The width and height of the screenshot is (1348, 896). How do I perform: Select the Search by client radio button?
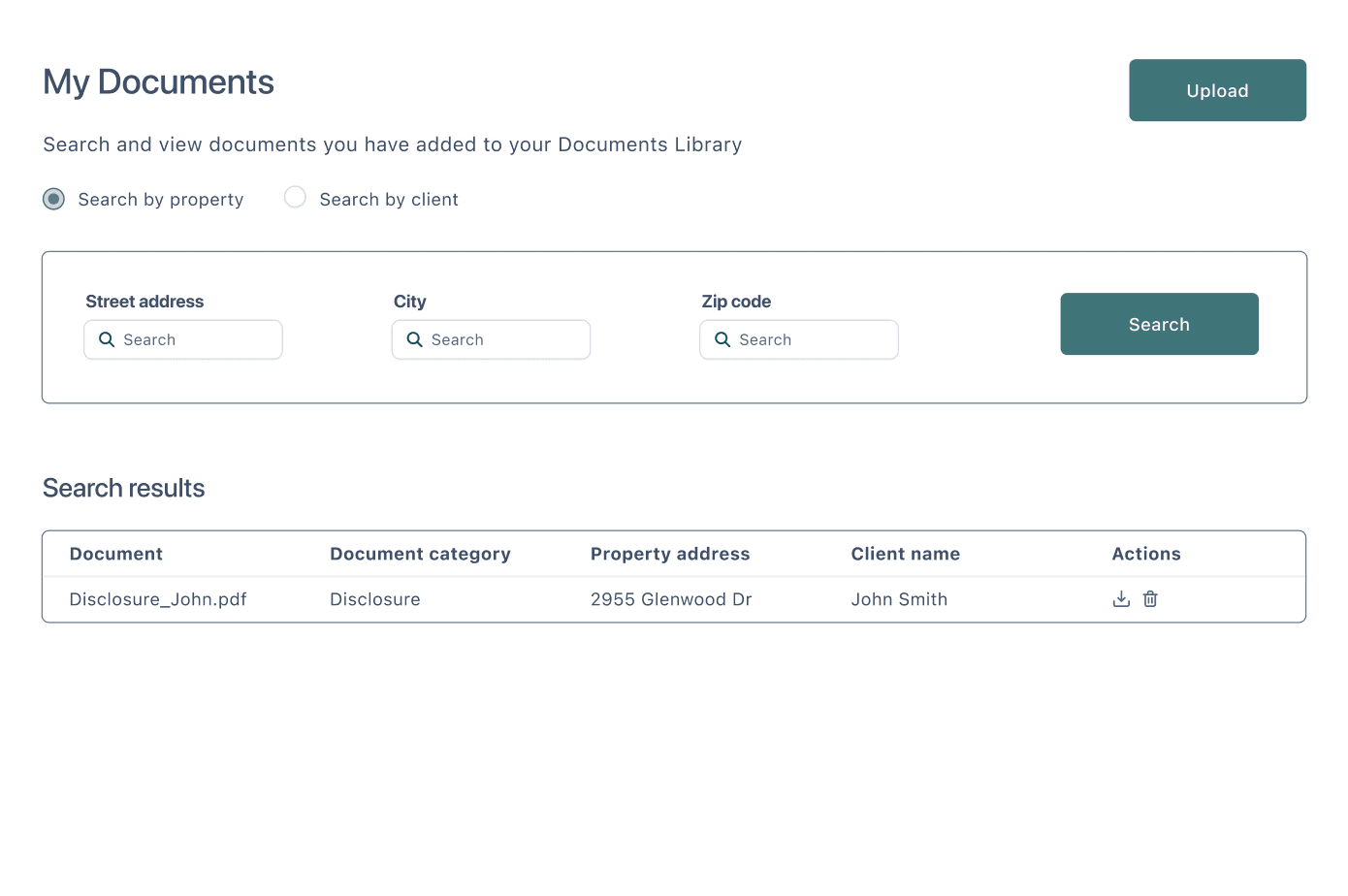pyautogui.click(x=295, y=196)
